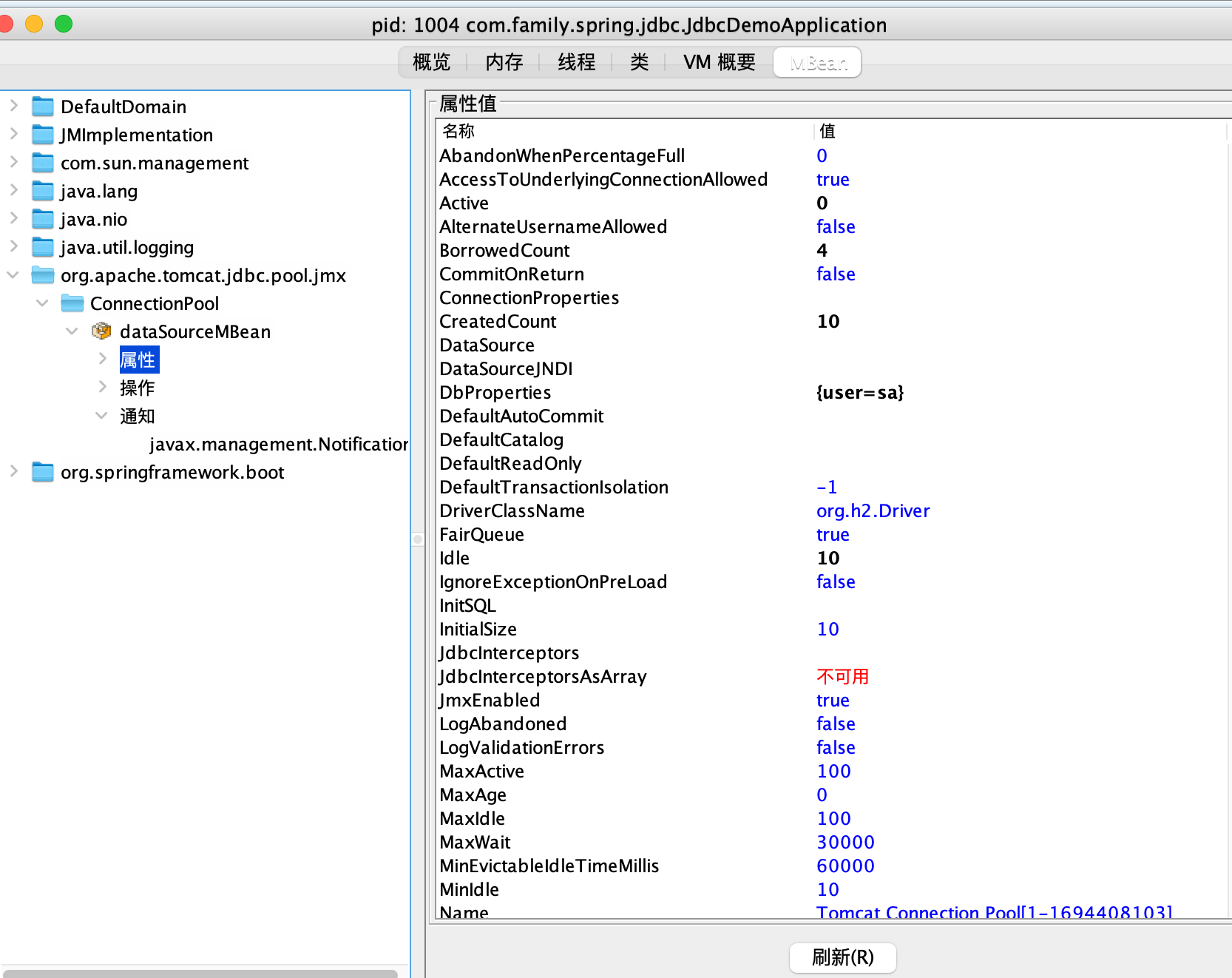
Task: Click the BorrowedCount value 4
Action: (822, 250)
